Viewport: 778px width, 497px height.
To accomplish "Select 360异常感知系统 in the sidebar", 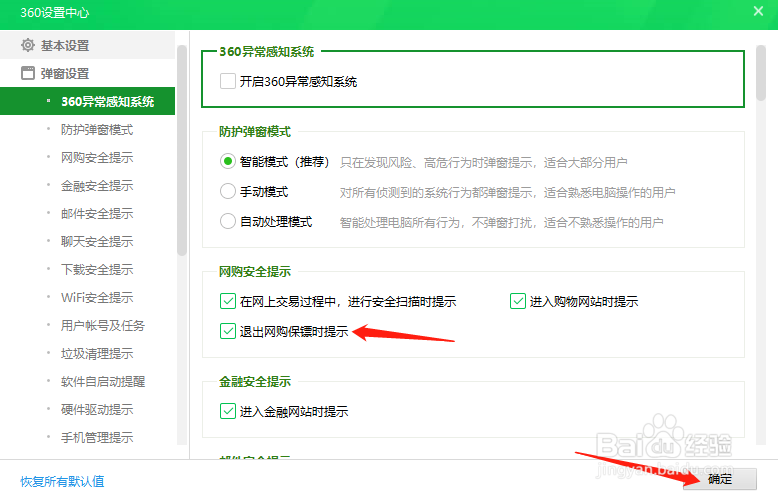I will (x=87, y=101).
